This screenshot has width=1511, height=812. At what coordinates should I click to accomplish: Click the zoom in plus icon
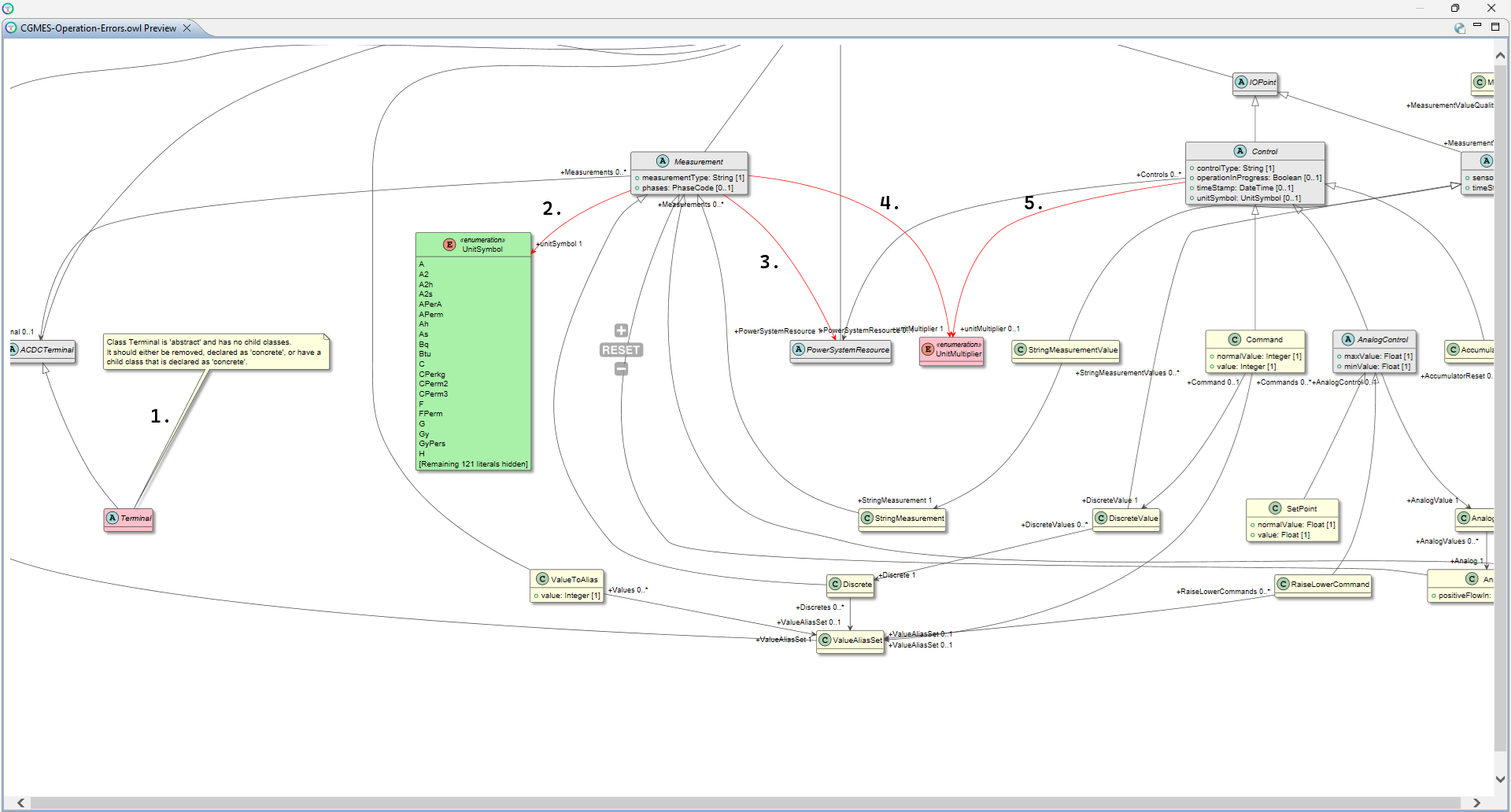621,330
